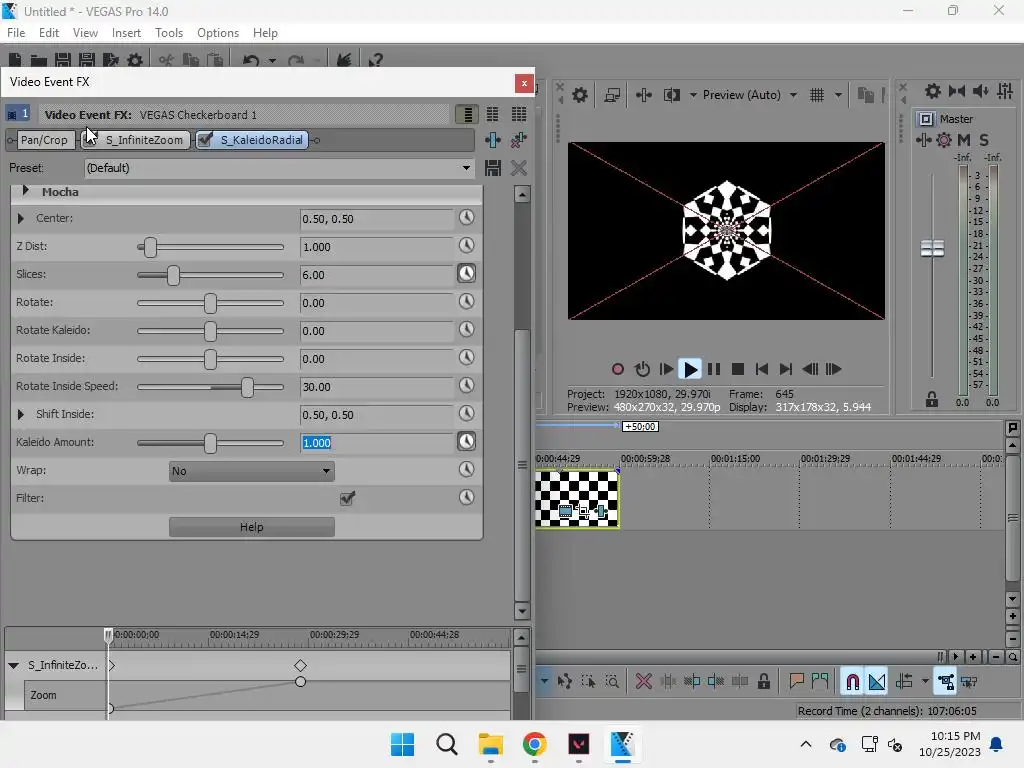Click the Slices slider handle
This screenshot has height=768, width=1024.
tap(173, 275)
